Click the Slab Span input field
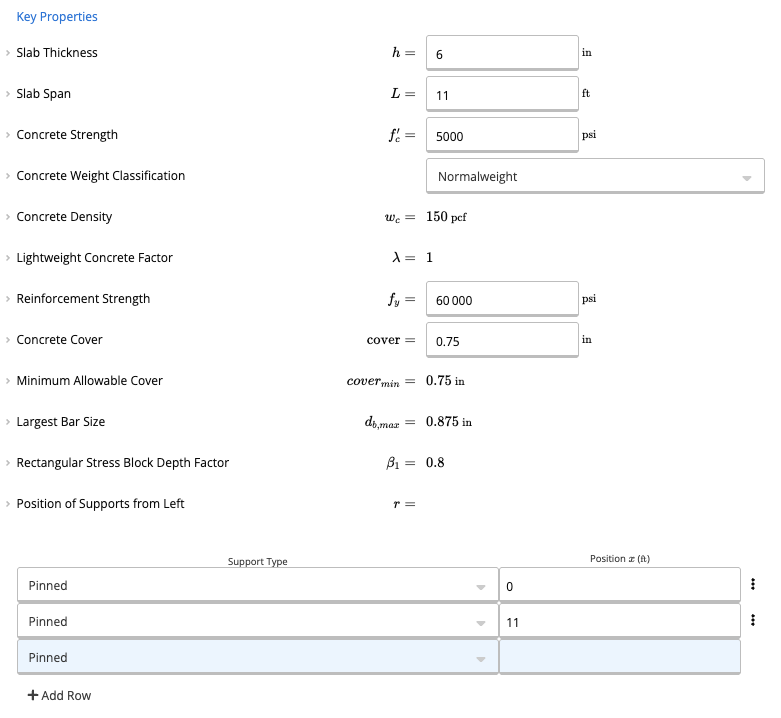 [502, 94]
